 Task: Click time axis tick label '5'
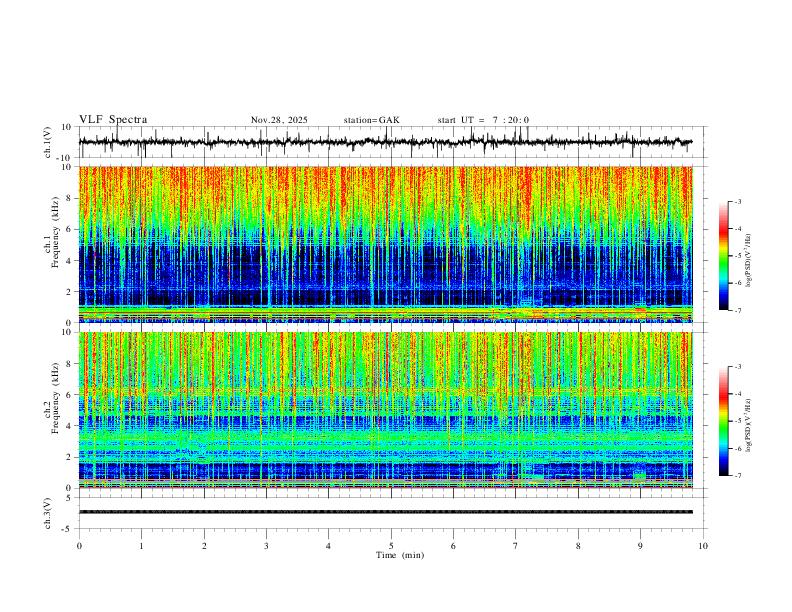coord(391,546)
